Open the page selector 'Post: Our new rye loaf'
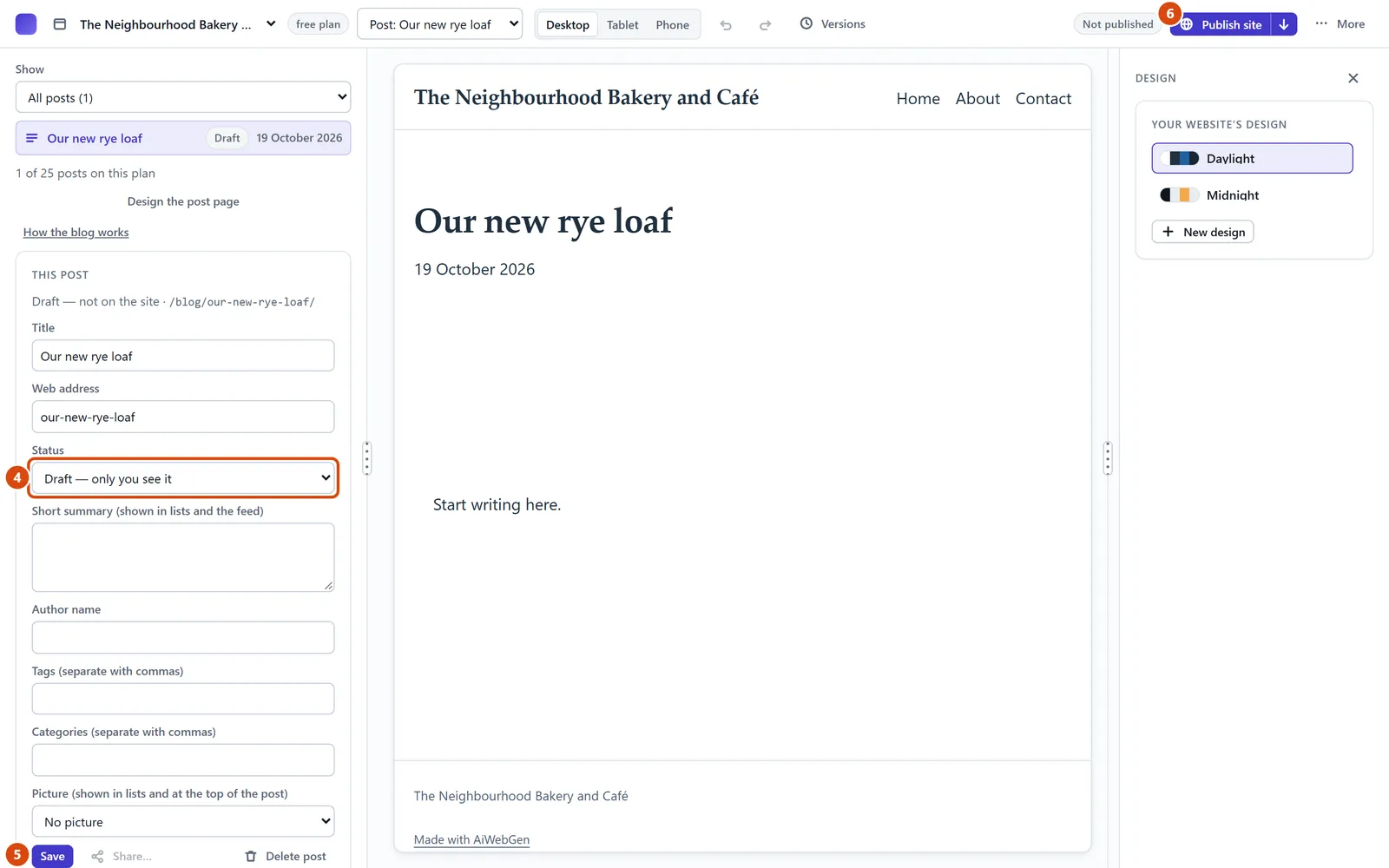Screen dimensions: 1389x868 (440, 24)
